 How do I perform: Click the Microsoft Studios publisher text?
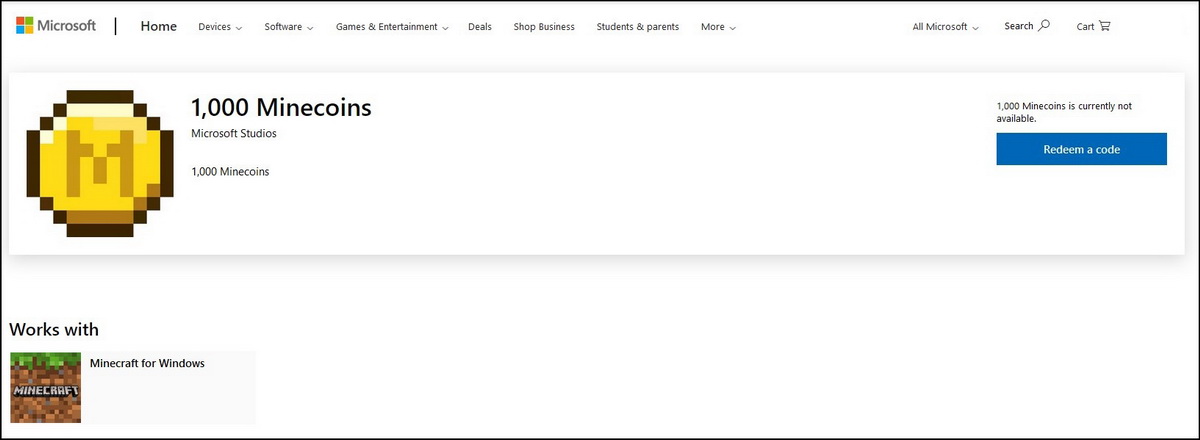[x=234, y=133]
